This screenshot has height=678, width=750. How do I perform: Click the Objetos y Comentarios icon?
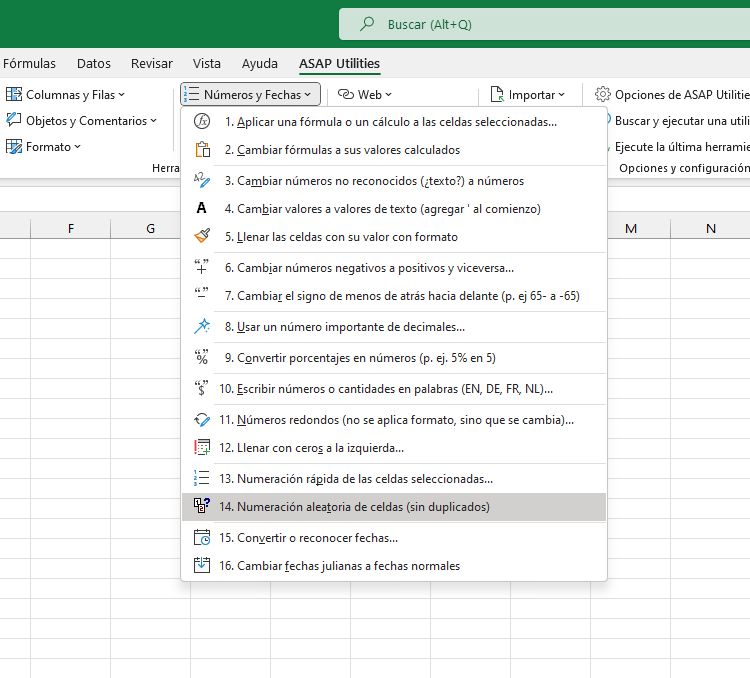(14, 120)
